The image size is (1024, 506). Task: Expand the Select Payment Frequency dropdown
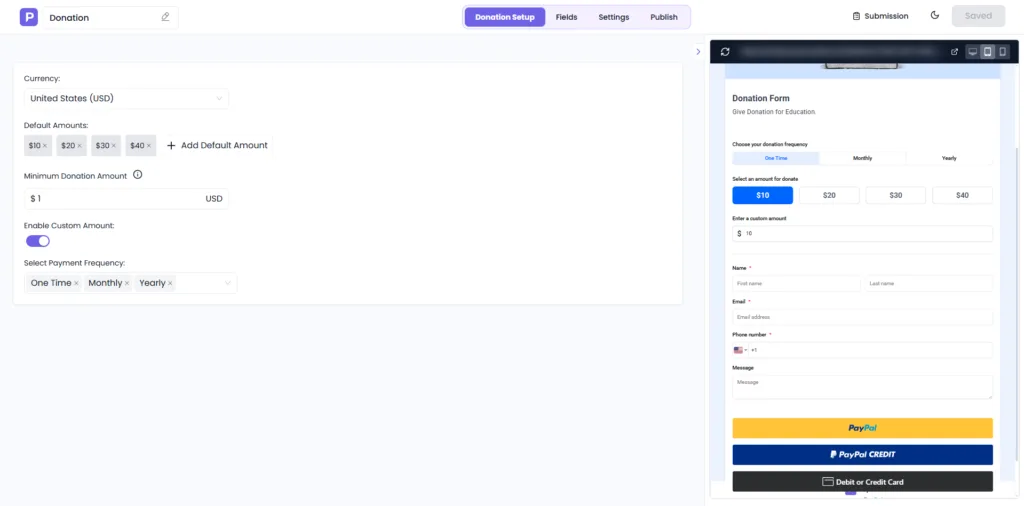pos(228,283)
